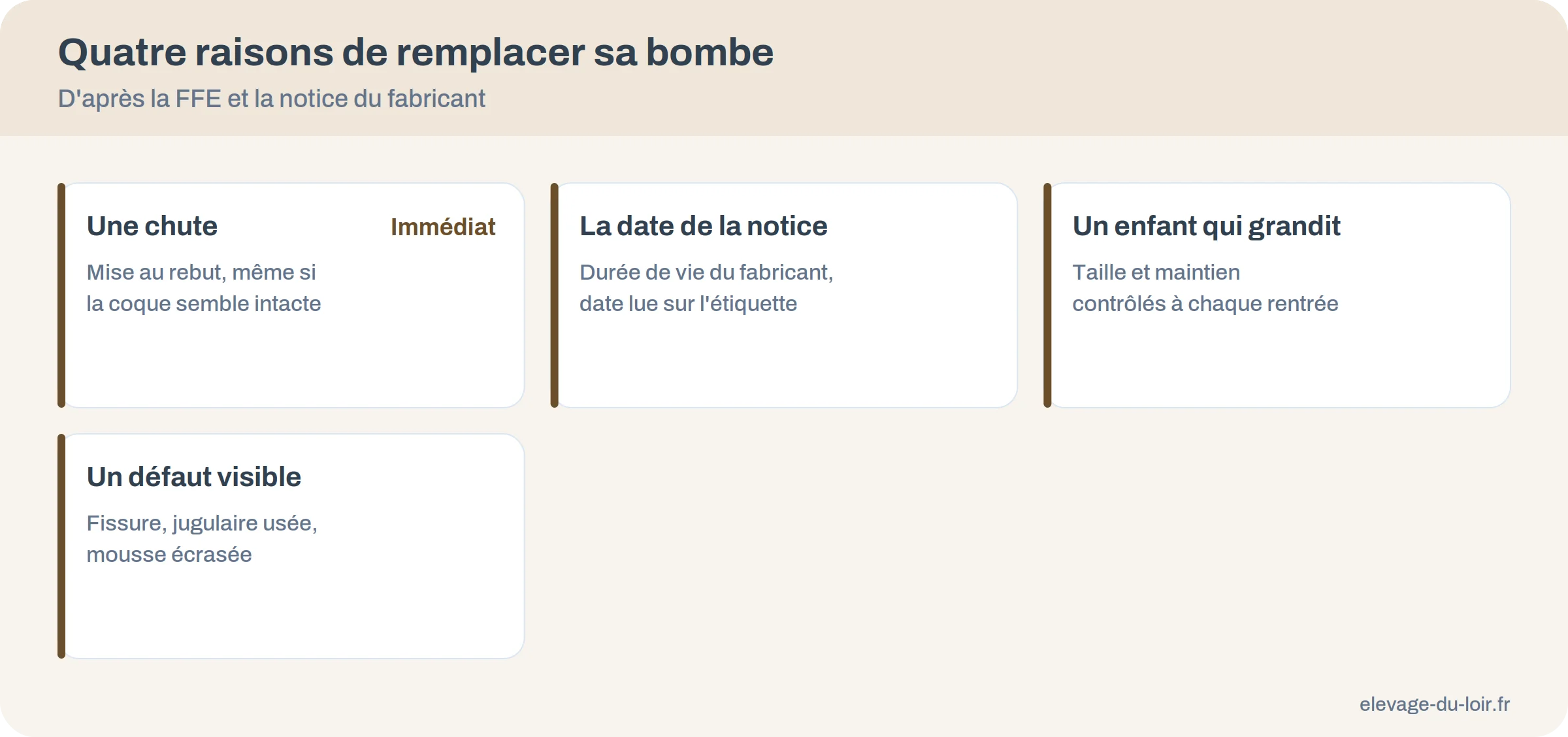This screenshot has height=737, width=1568.
Task: Click the text "Durée de vie du fabricant, date lue sur l'étiquette"
Action: [x=707, y=288]
